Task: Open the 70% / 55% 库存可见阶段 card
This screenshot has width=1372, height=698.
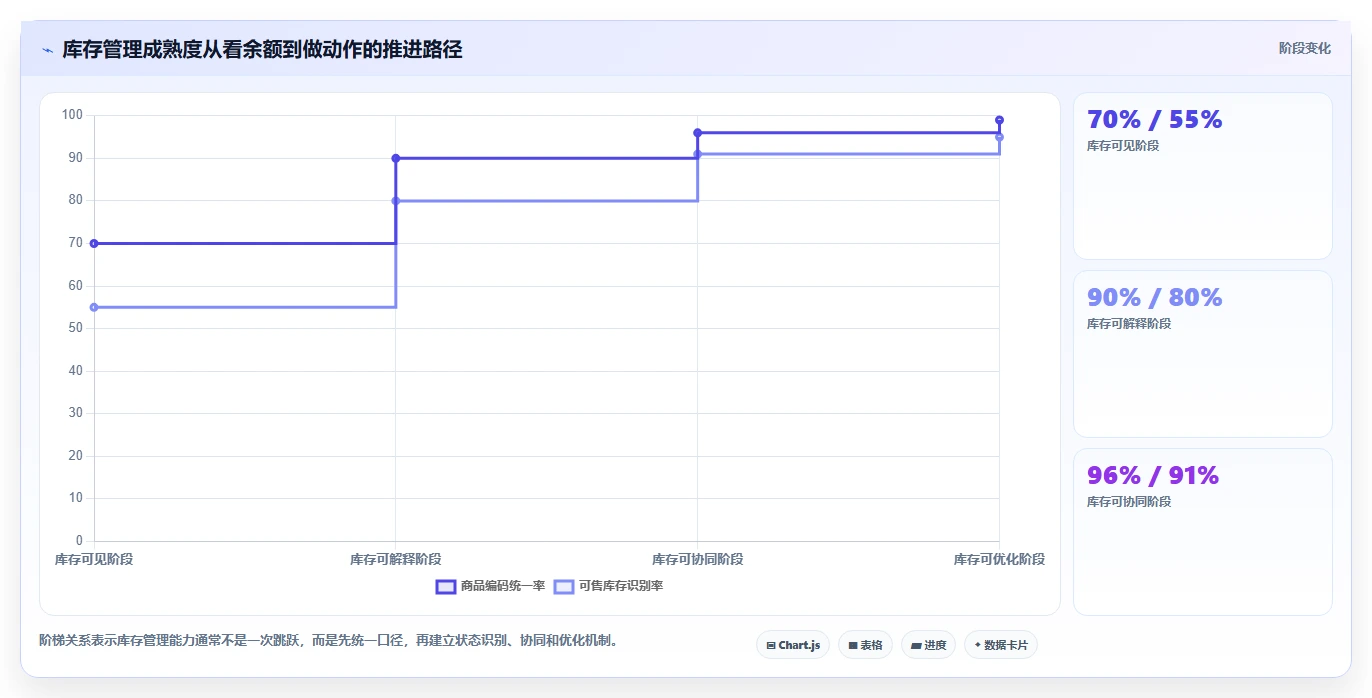Action: pos(1202,176)
